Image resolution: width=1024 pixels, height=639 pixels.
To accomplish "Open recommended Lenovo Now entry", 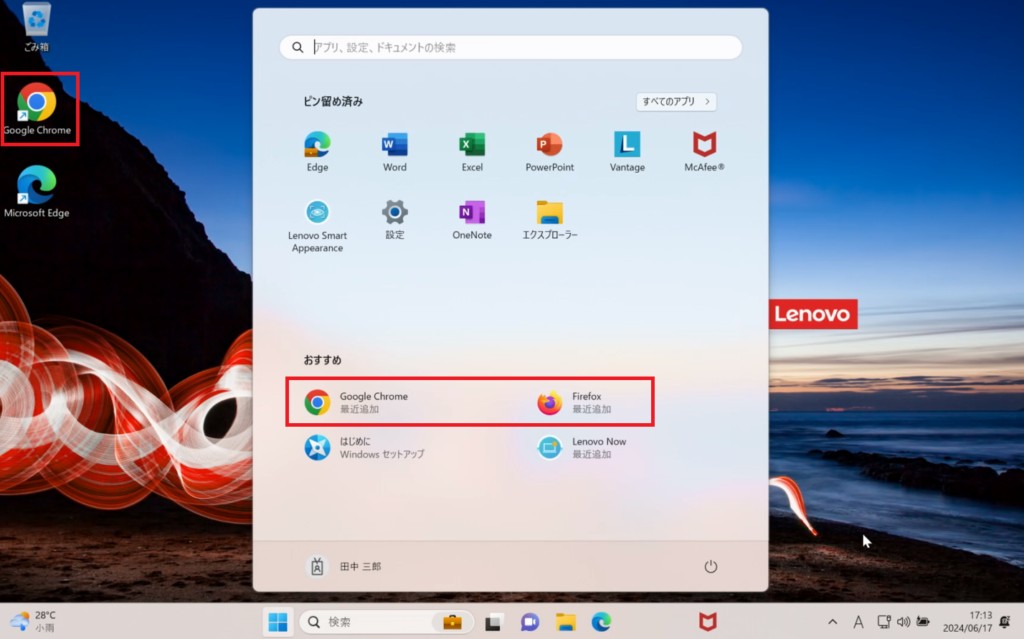I will (590, 447).
